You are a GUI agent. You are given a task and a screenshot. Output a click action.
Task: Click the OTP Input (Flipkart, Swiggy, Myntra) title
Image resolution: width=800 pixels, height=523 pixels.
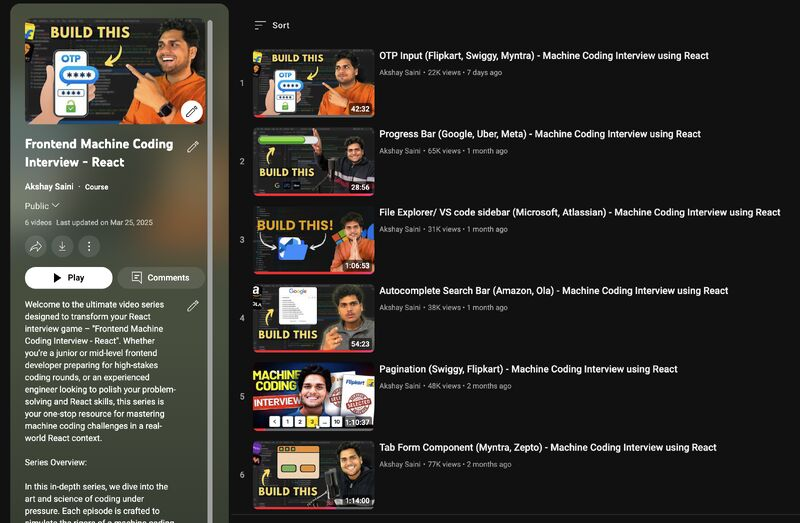[x=543, y=56]
